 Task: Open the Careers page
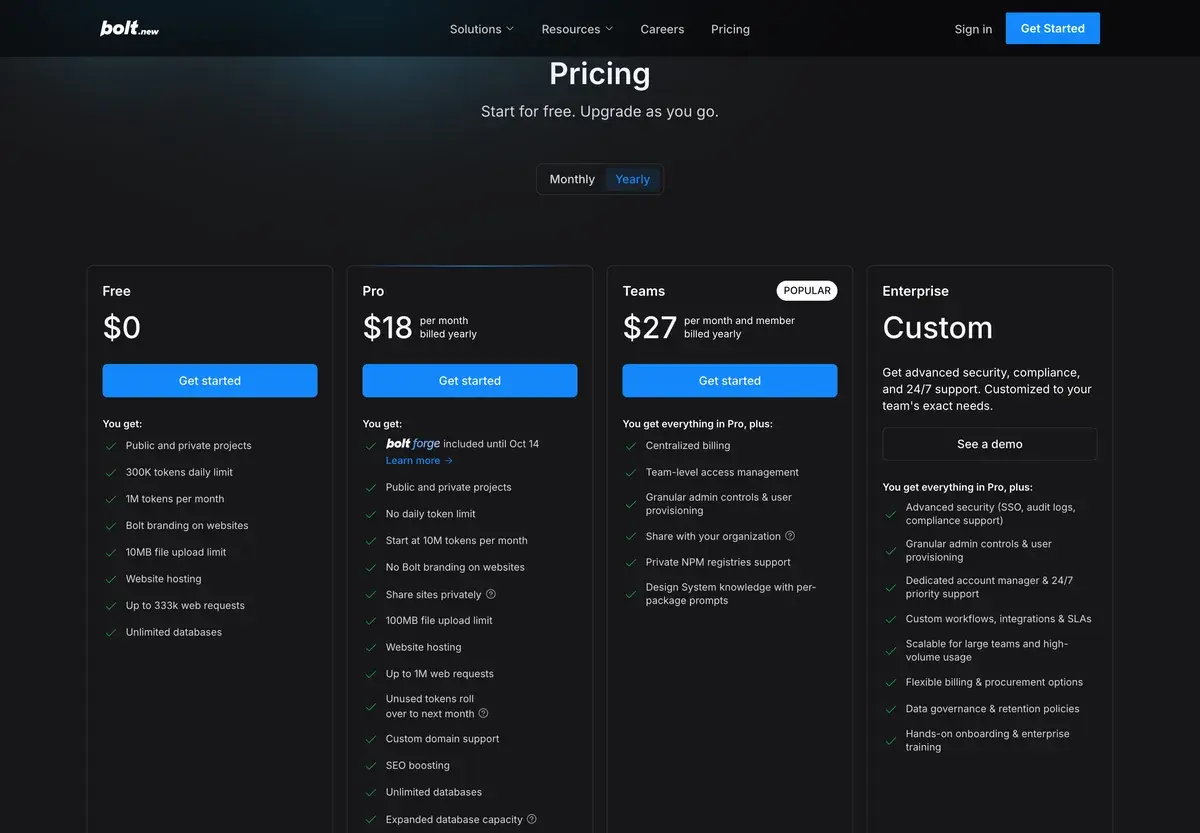662,29
